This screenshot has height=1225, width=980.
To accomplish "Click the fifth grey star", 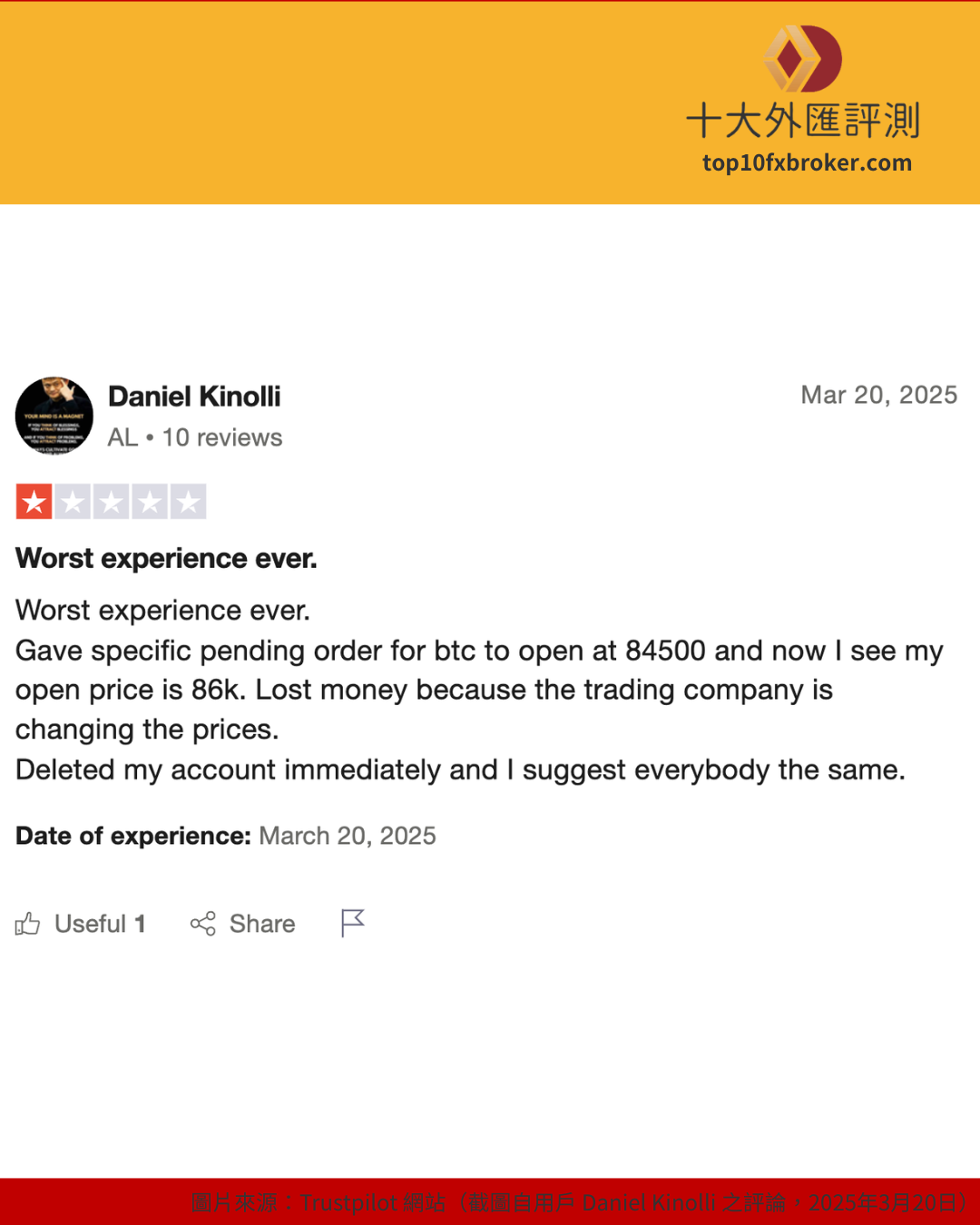I will tap(189, 502).
